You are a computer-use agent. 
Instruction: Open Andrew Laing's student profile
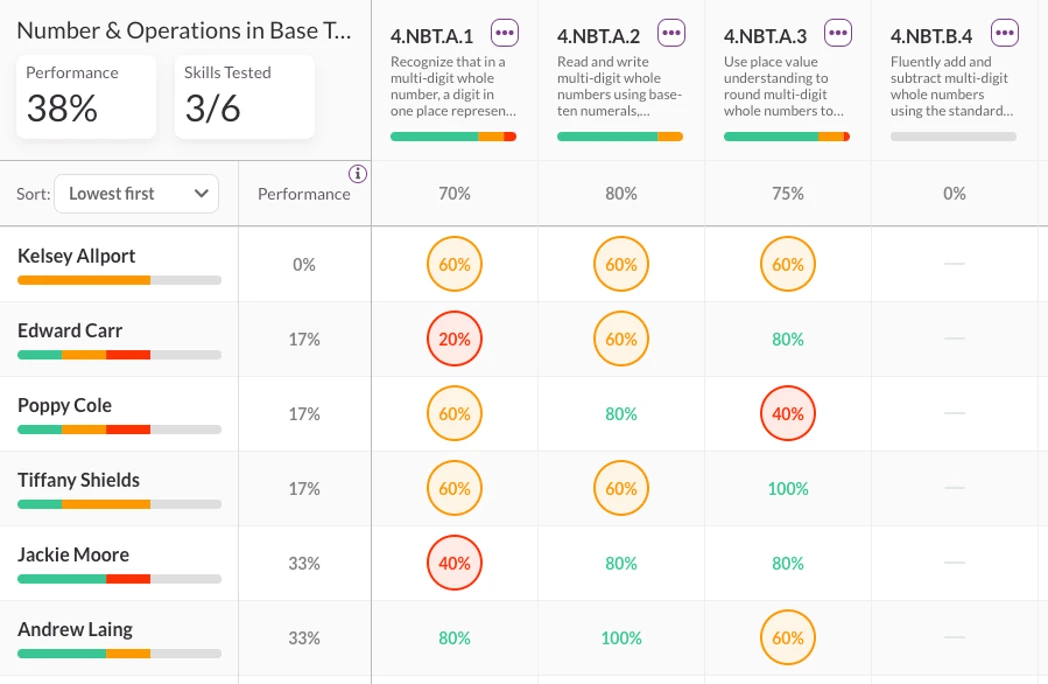point(73,629)
